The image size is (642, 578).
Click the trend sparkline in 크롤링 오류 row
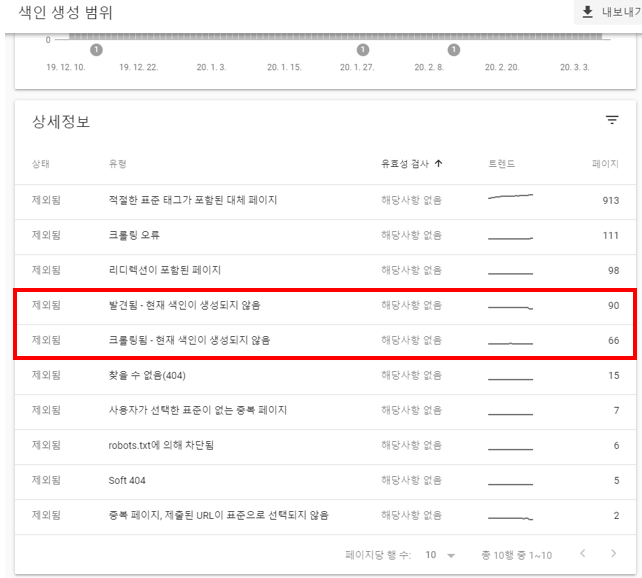coord(511,238)
